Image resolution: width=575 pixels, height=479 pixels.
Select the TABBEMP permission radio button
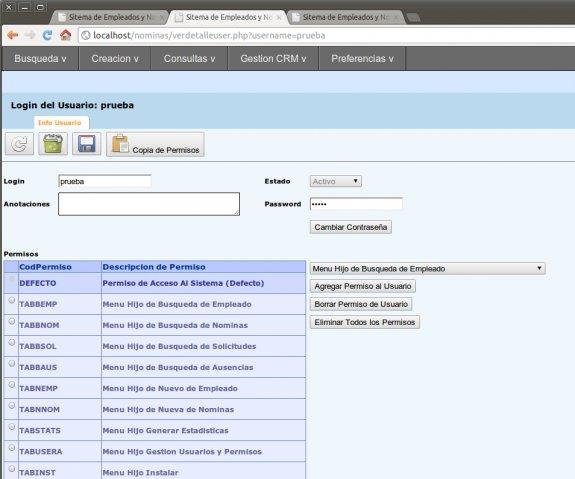[12, 300]
